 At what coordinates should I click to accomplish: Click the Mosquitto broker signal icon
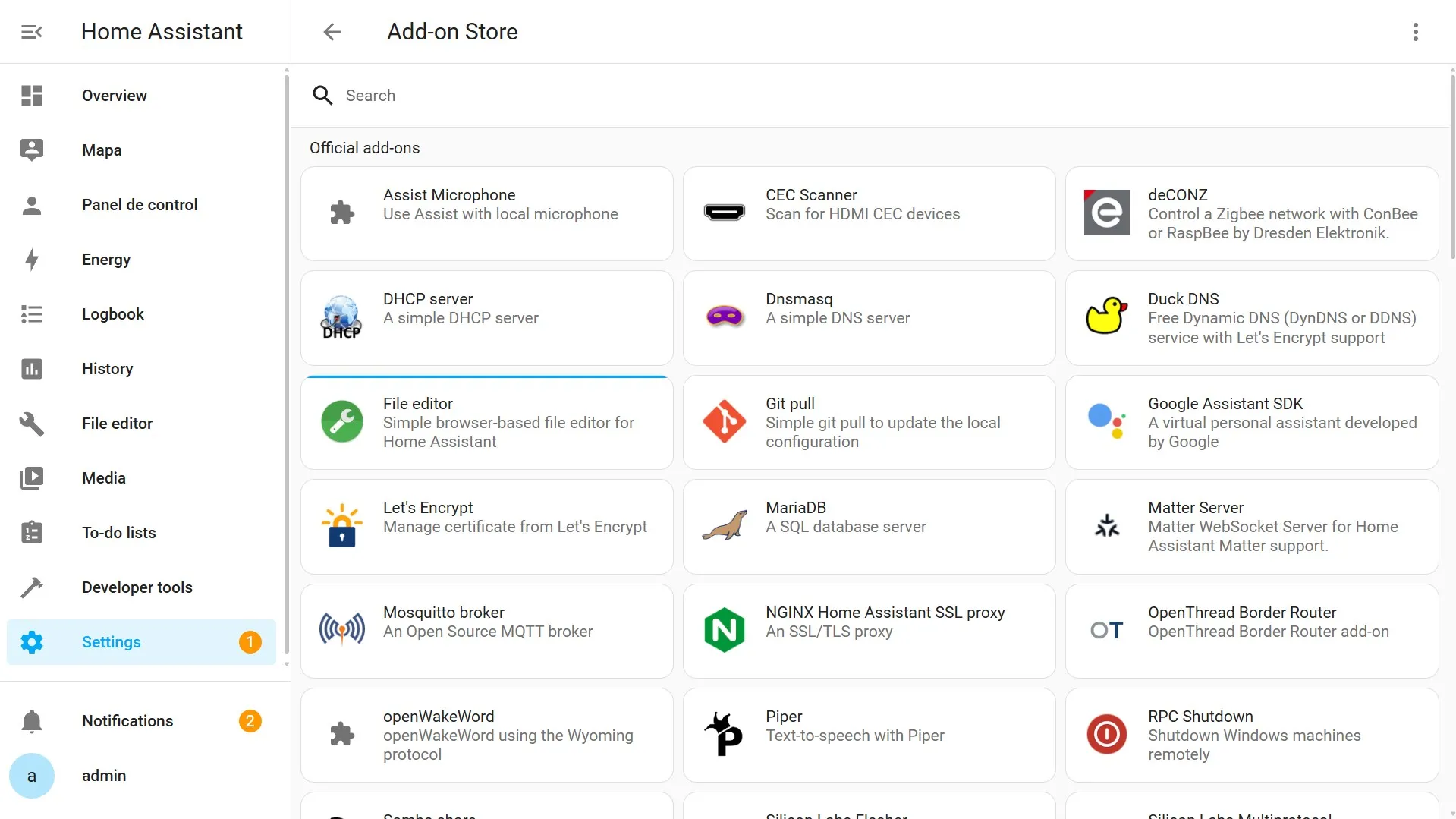[x=342, y=629]
